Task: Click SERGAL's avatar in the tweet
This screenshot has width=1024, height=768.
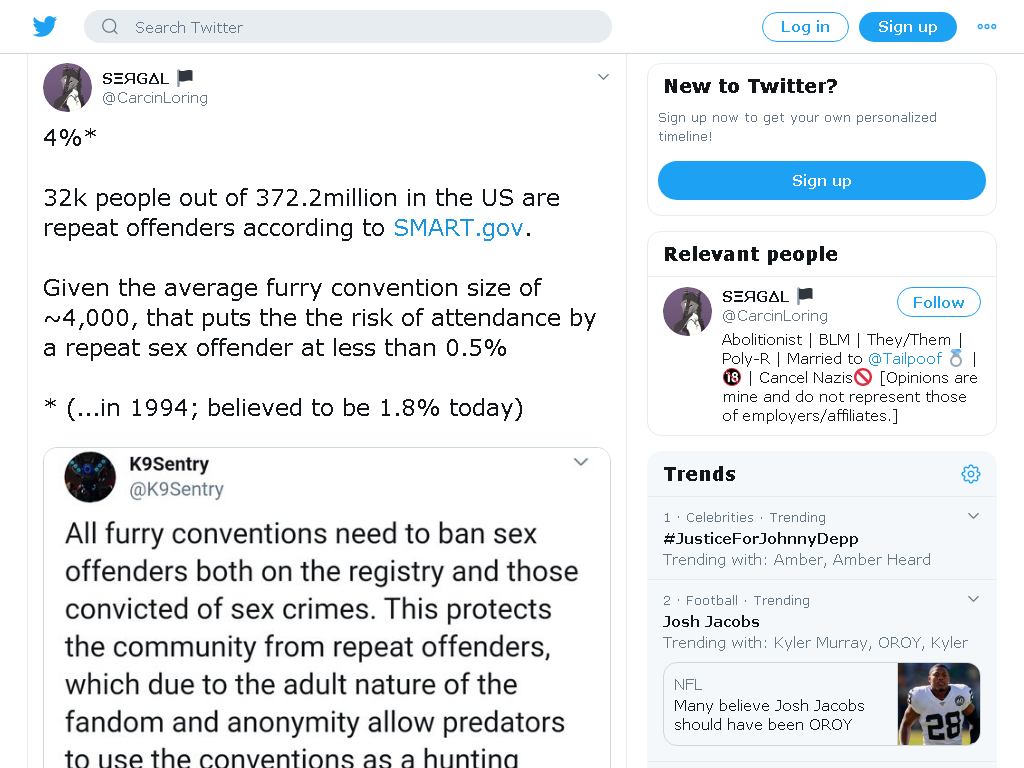Action: coord(67,88)
